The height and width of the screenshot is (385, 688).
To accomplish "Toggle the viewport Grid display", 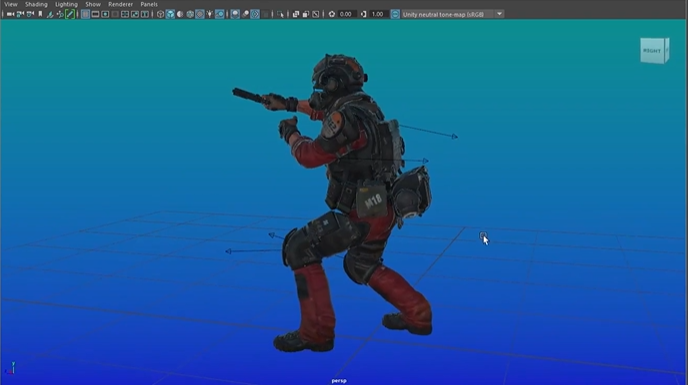I will (x=85, y=14).
